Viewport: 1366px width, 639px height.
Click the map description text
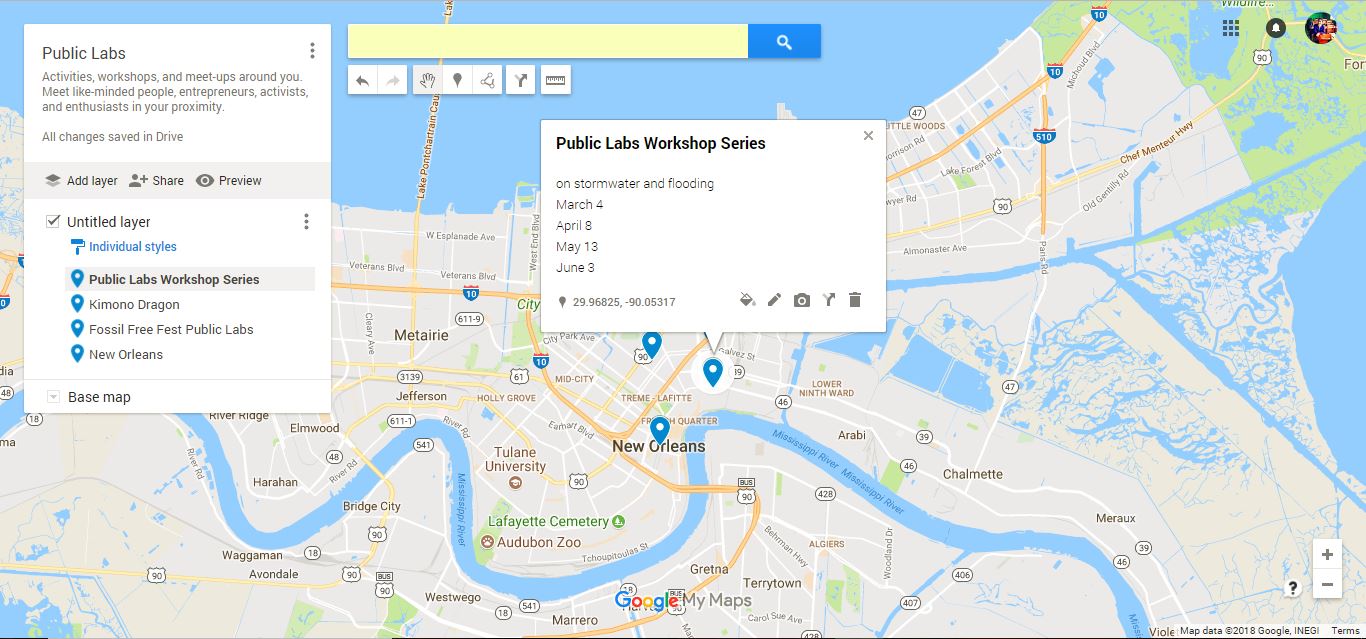tap(174, 92)
